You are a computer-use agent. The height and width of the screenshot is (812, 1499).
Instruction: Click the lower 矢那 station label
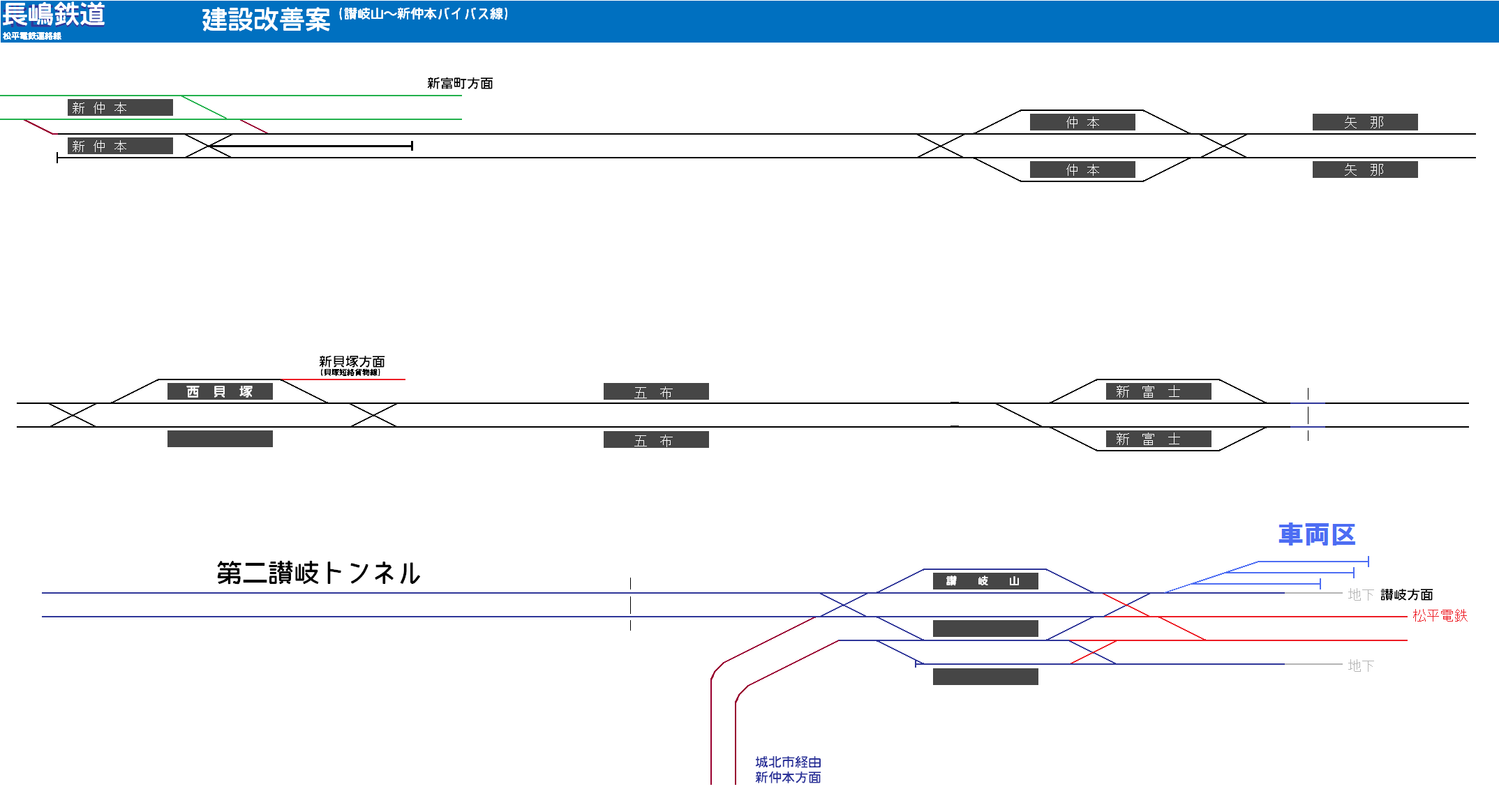point(1364,170)
